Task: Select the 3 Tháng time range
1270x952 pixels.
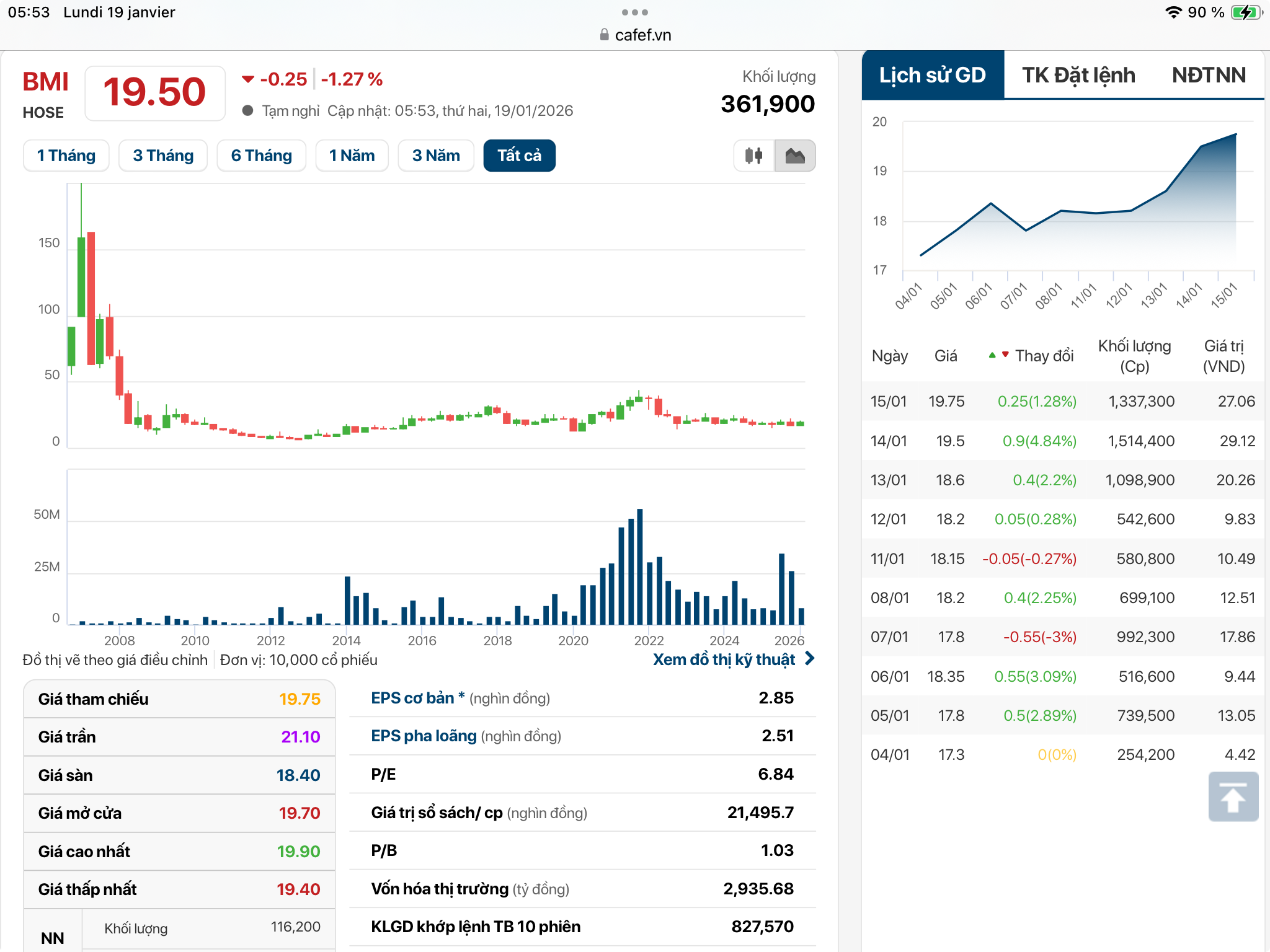Action: pos(163,156)
